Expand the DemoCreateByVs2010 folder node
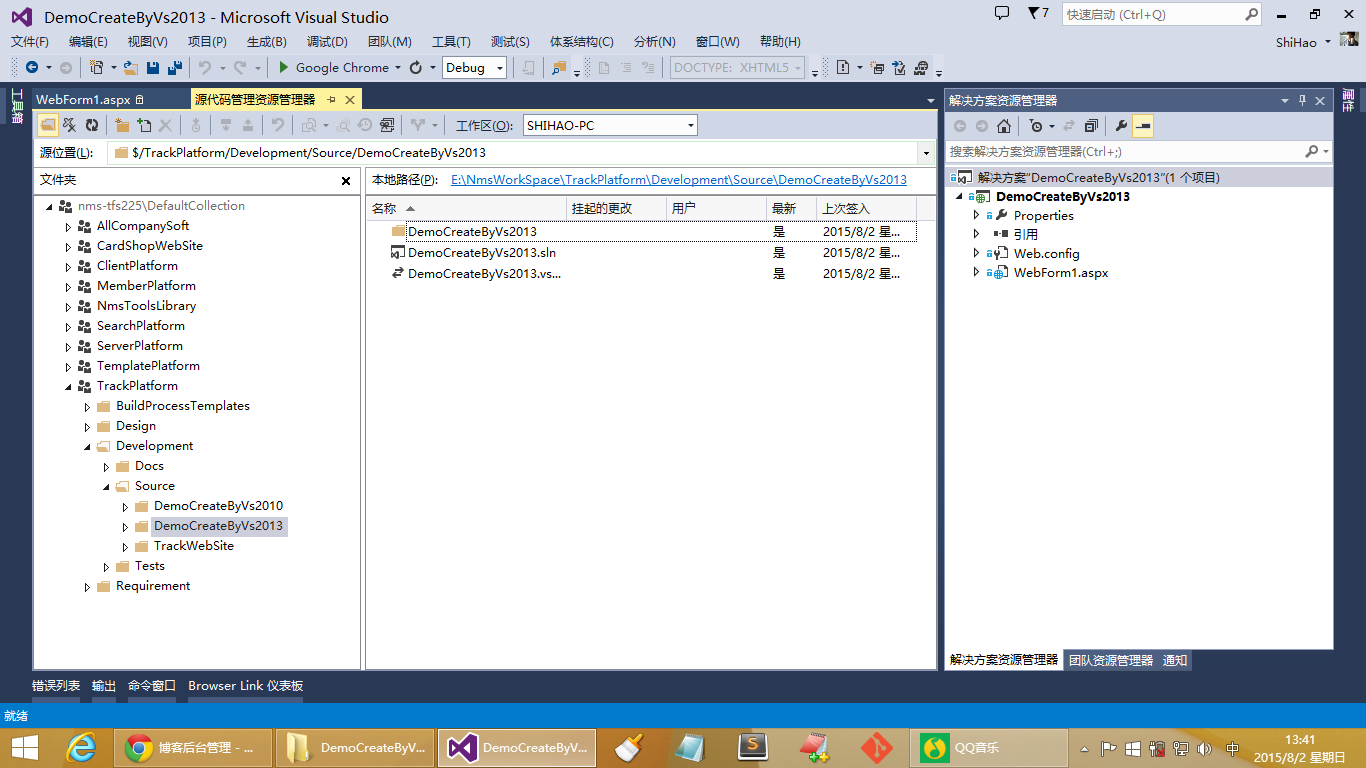1366x768 pixels. (125, 506)
